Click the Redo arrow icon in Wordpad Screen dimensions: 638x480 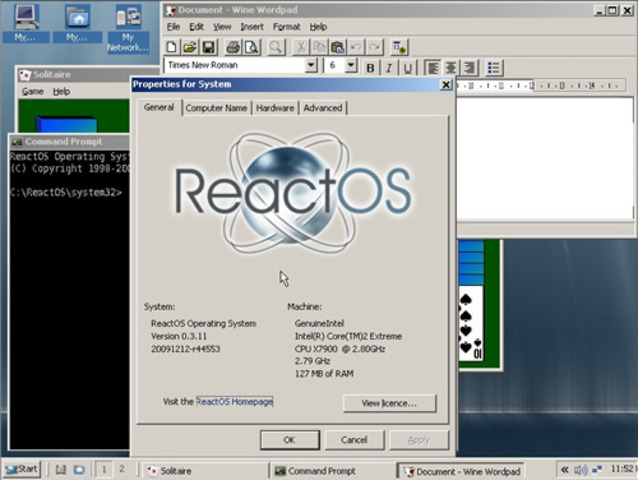coord(375,47)
